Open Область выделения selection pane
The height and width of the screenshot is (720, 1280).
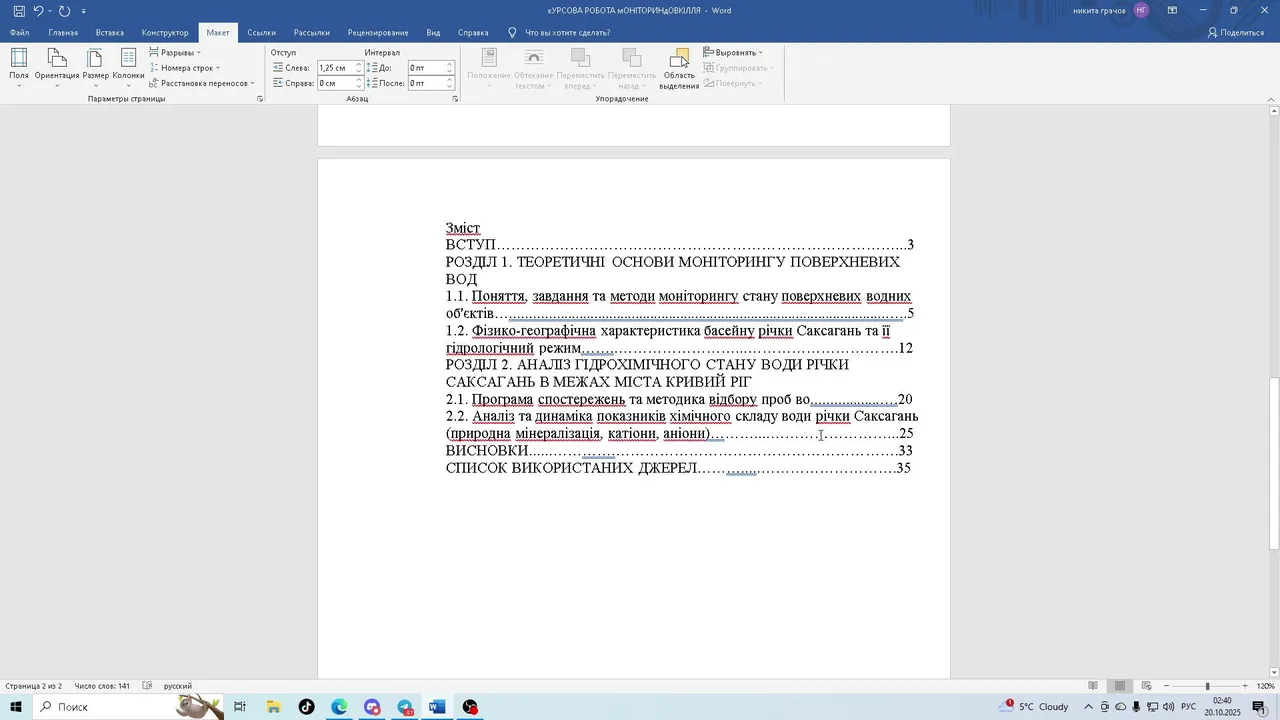tap(679, 69)
